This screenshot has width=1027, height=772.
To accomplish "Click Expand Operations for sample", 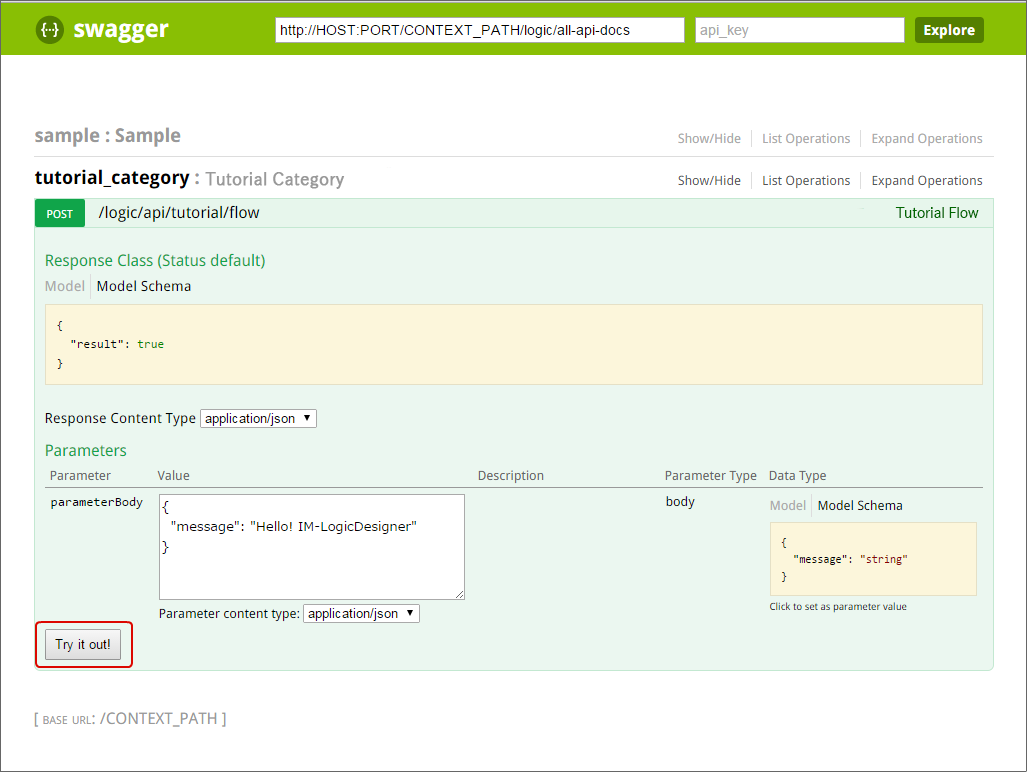I will [927, 139].
